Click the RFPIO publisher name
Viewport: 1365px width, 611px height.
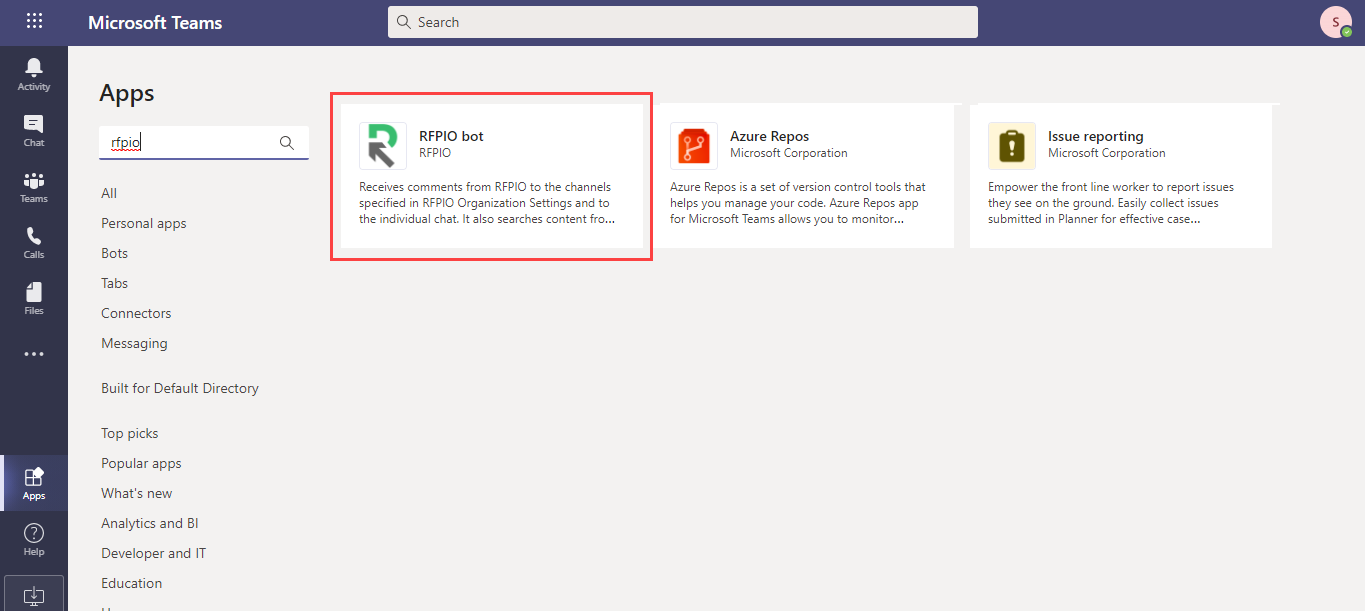coord(435,153)
